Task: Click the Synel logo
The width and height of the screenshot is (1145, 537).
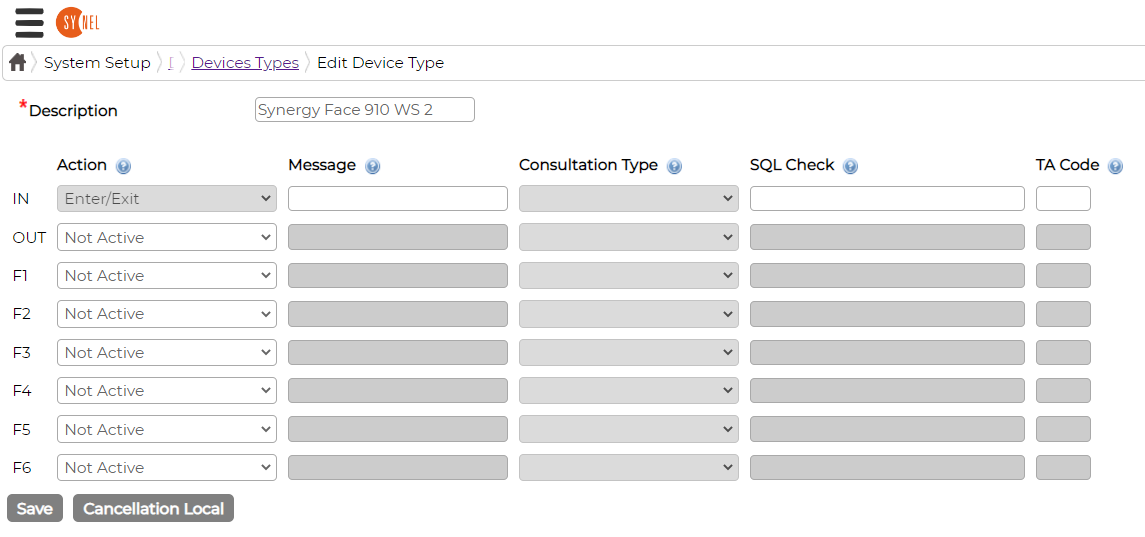Action: 77,23
